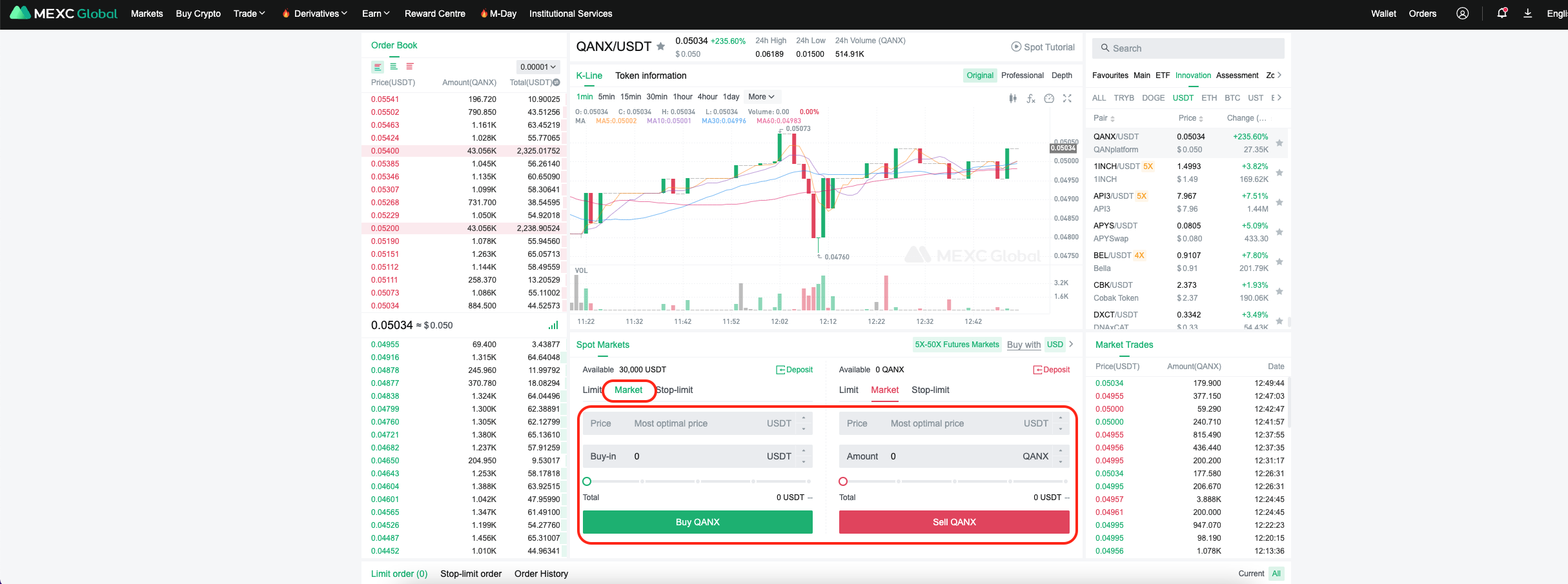Toggle the Total(USDT) column switch icon
The height and width of the screenshot is (584, 1568).
tap(556, 83)
